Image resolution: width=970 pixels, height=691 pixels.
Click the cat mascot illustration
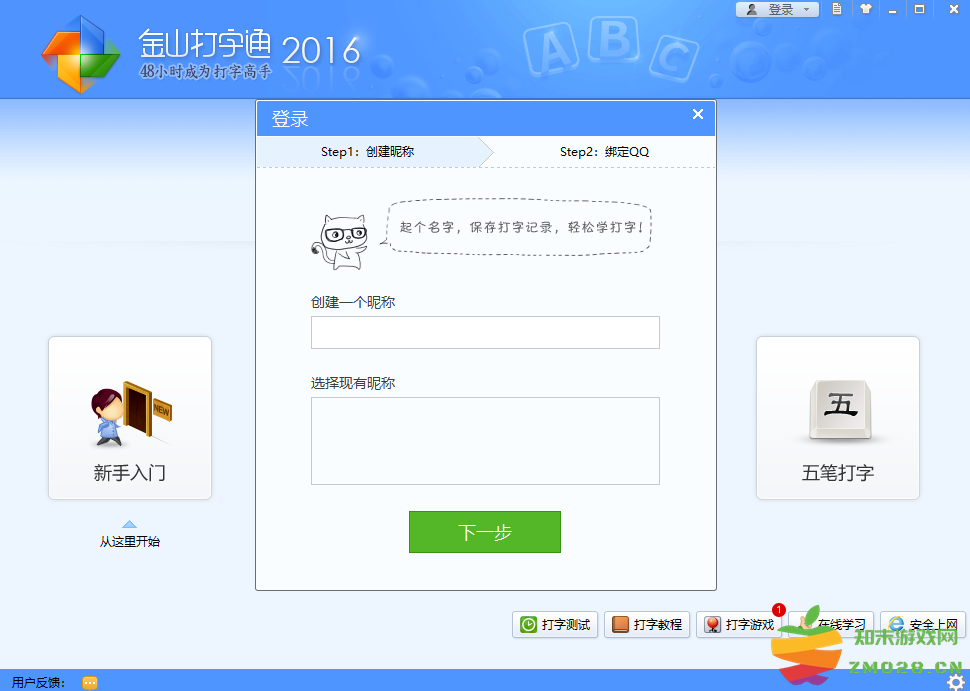pyautogui.click(x=342, y=241)
